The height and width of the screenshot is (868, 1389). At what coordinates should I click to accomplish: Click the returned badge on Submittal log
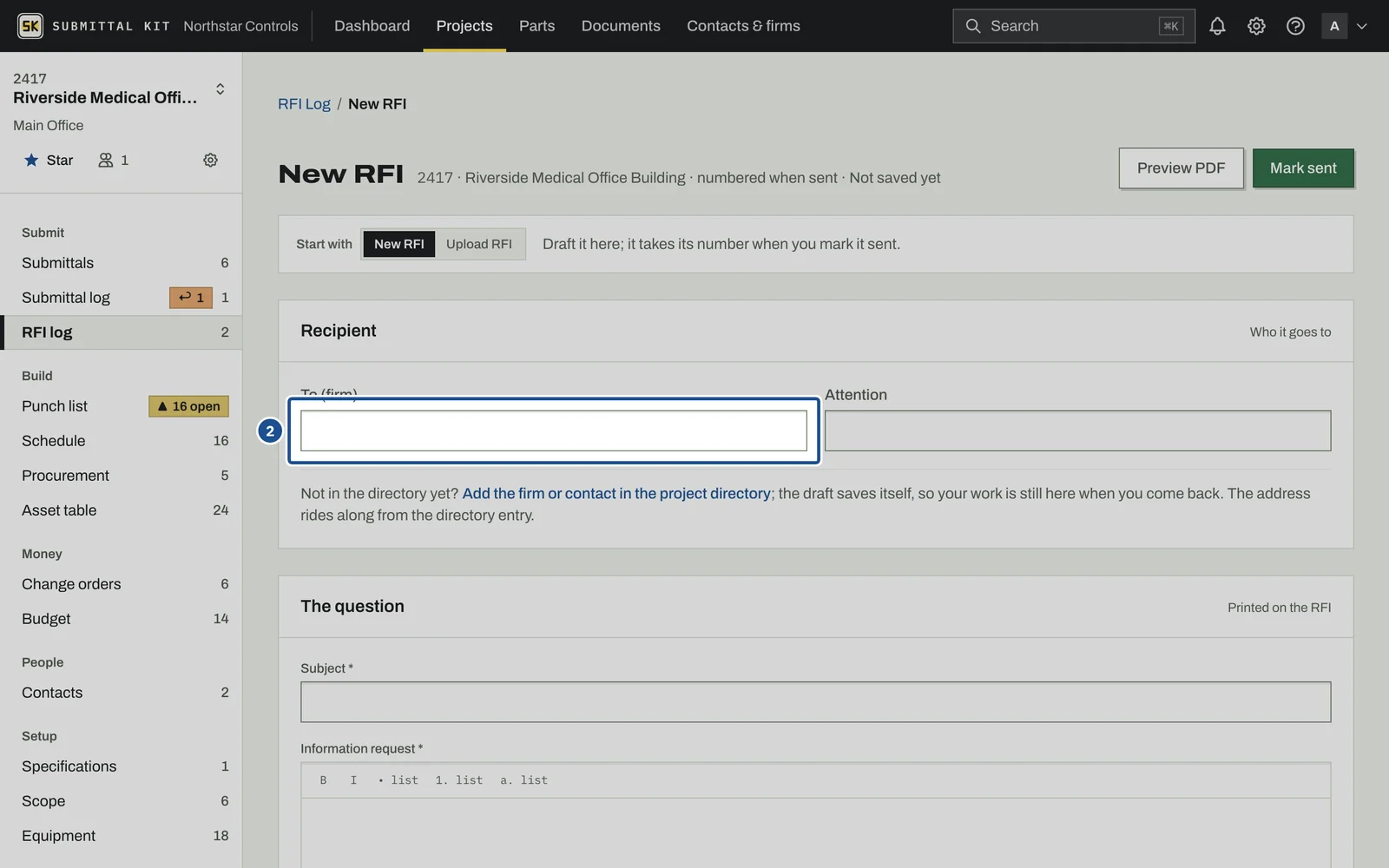tap(191, 298)
